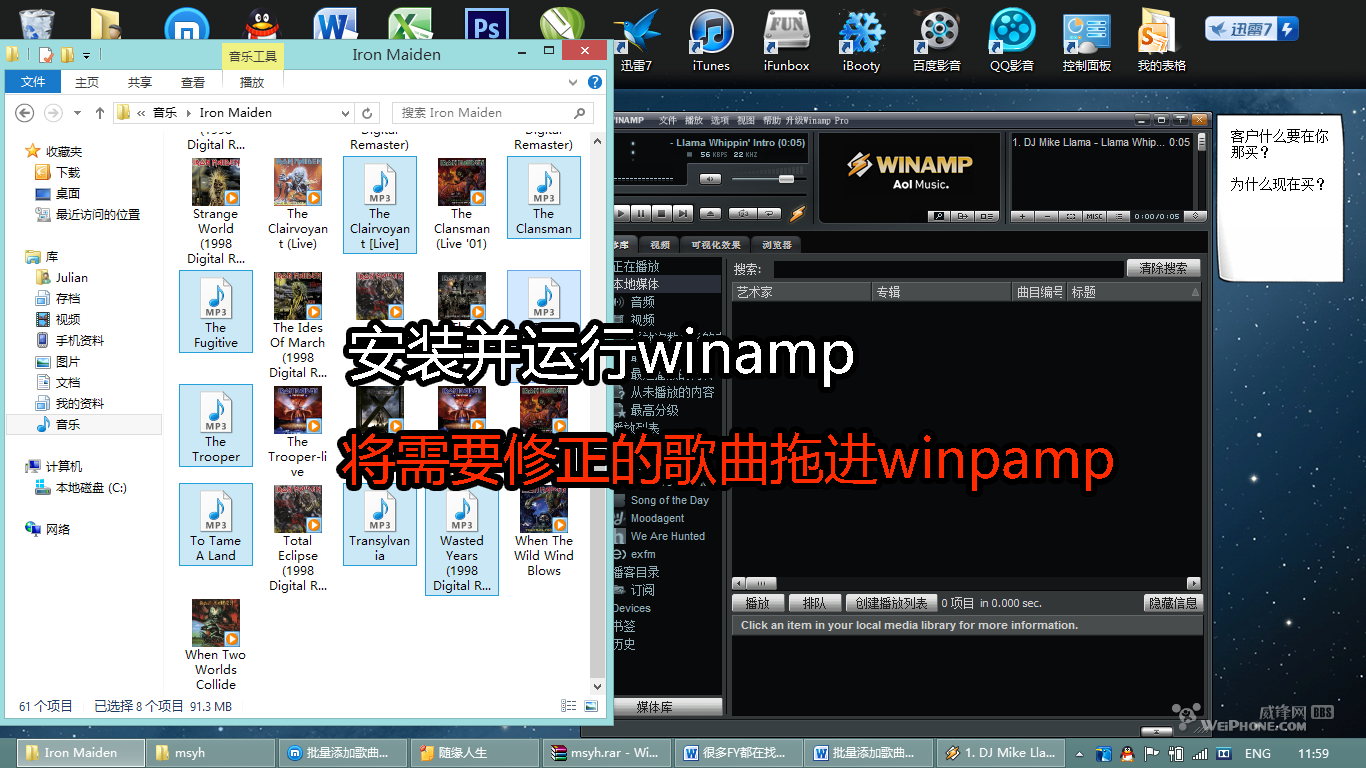This screenshot has height=768, width=1366.
Task: Click the playlist add (+) button
Action: pyautogui.click(x=1023, y=216)
